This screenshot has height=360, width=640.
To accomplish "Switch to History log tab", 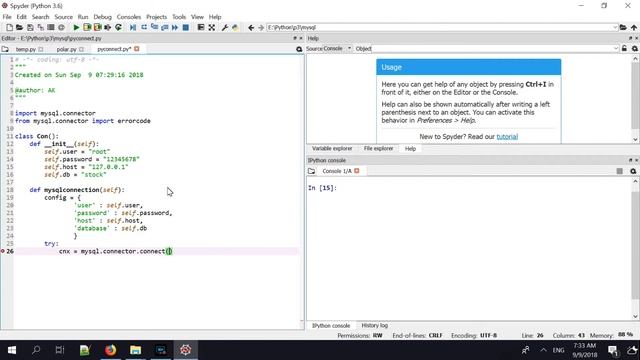I will click(x=374, y=326).
